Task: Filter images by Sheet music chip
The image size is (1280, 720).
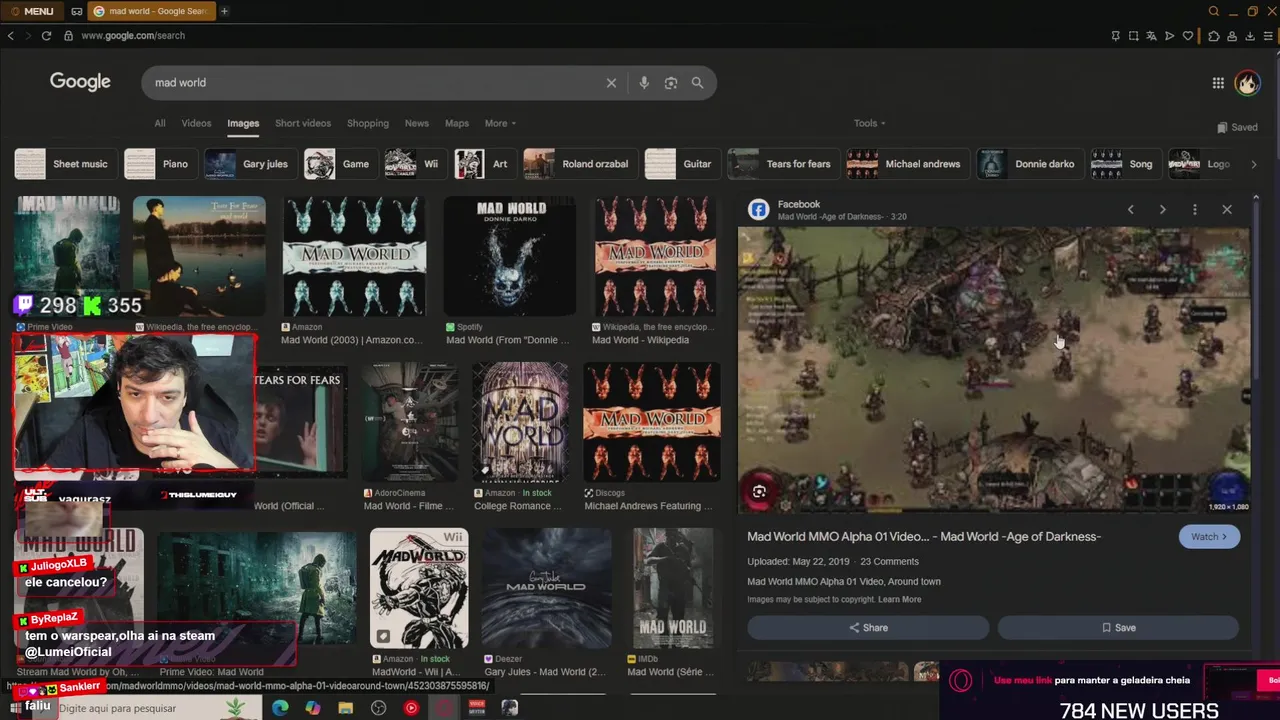Action: tap(67, 164)
